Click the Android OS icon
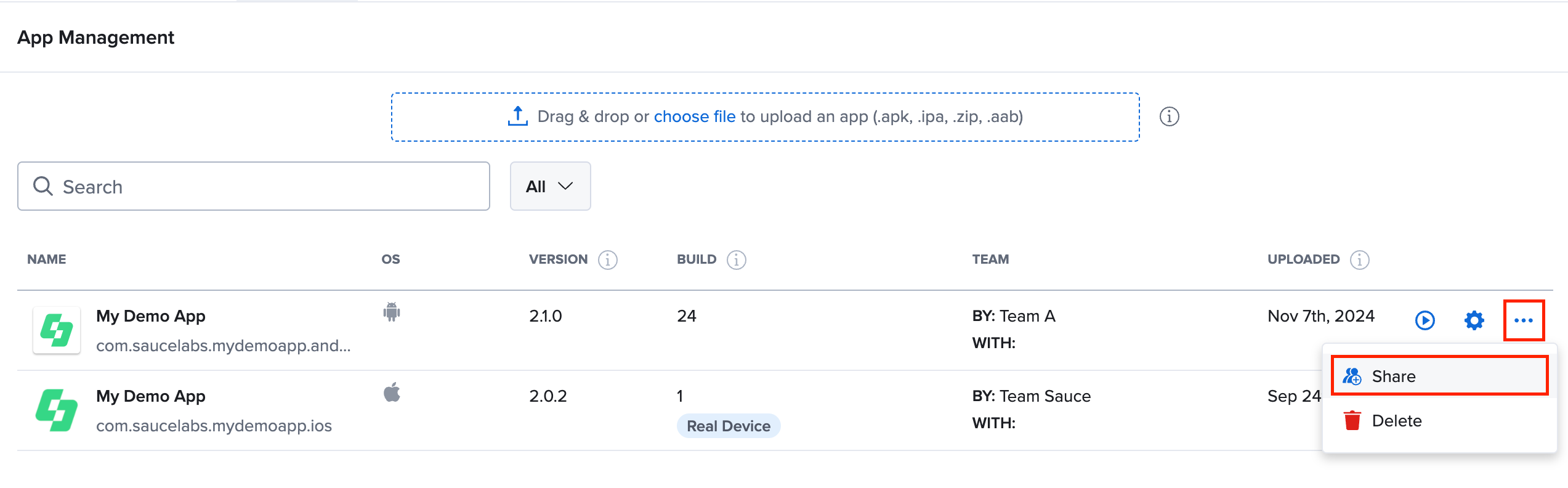 pos(391,312)
